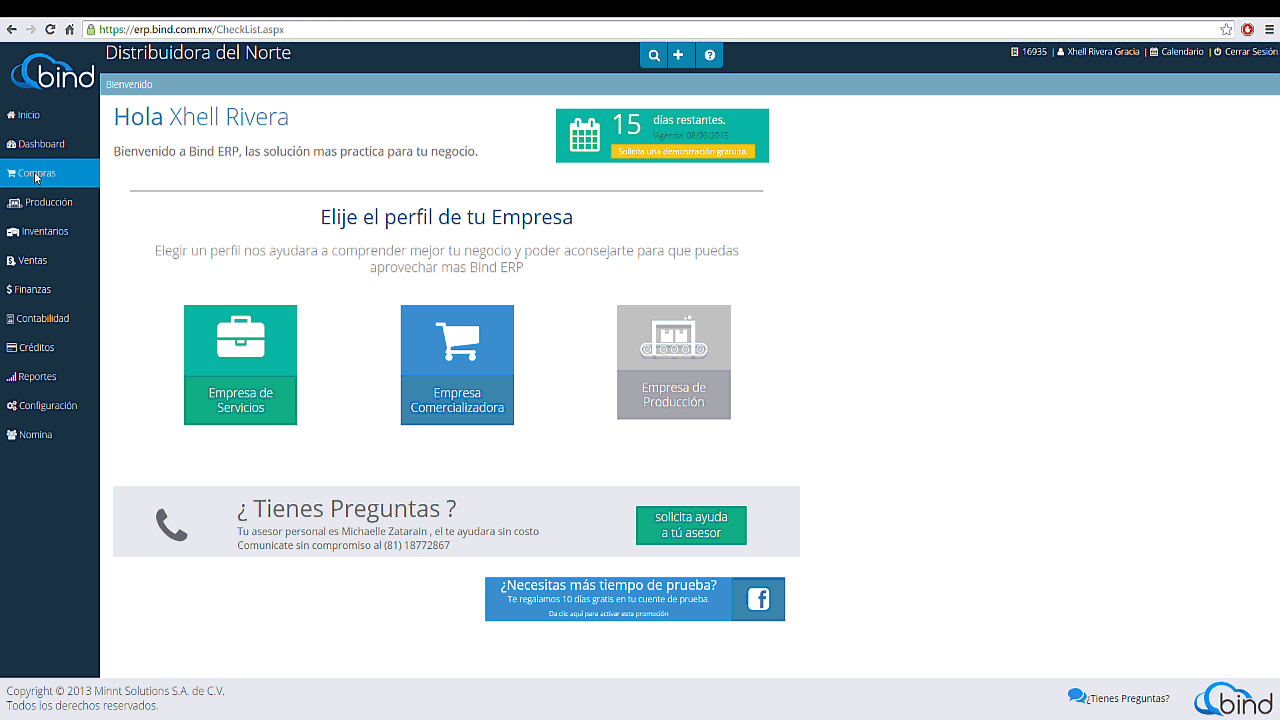This screenshot has height=720, width=1280.
Task: Select the Empresa de Producción conveyor tile
Action: 674,362
